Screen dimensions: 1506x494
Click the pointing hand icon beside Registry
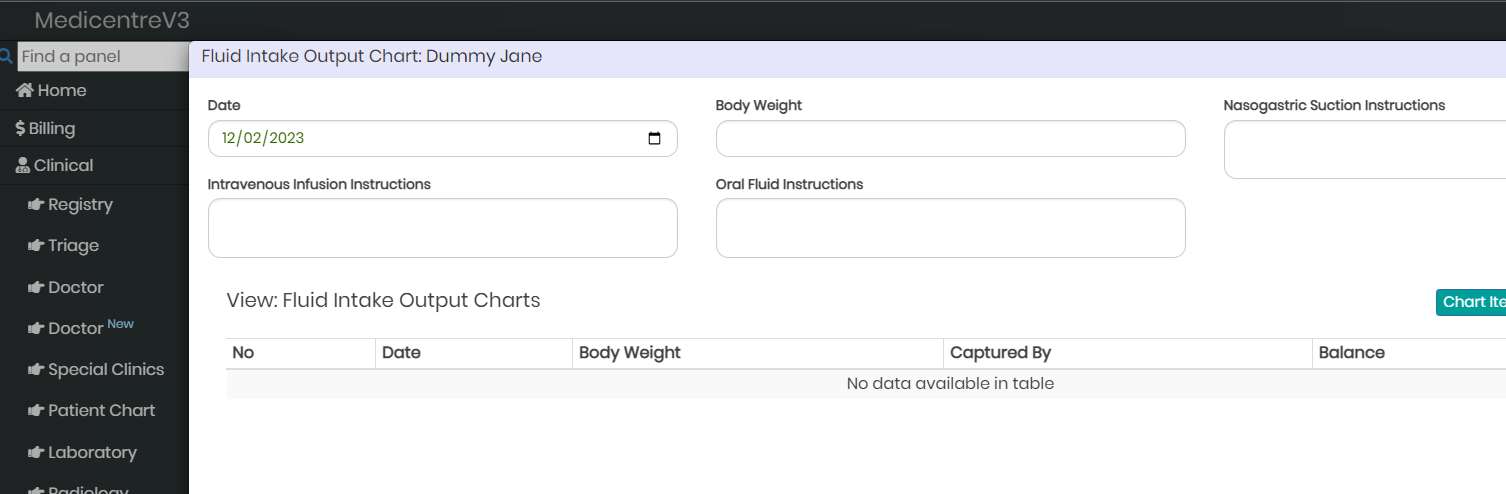(37, 204)
